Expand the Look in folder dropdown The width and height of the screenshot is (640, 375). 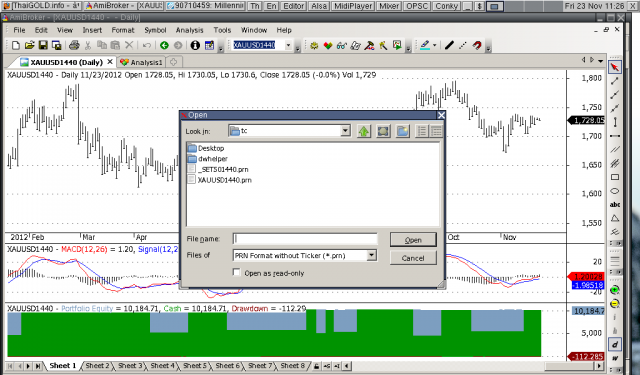(345, 131)
